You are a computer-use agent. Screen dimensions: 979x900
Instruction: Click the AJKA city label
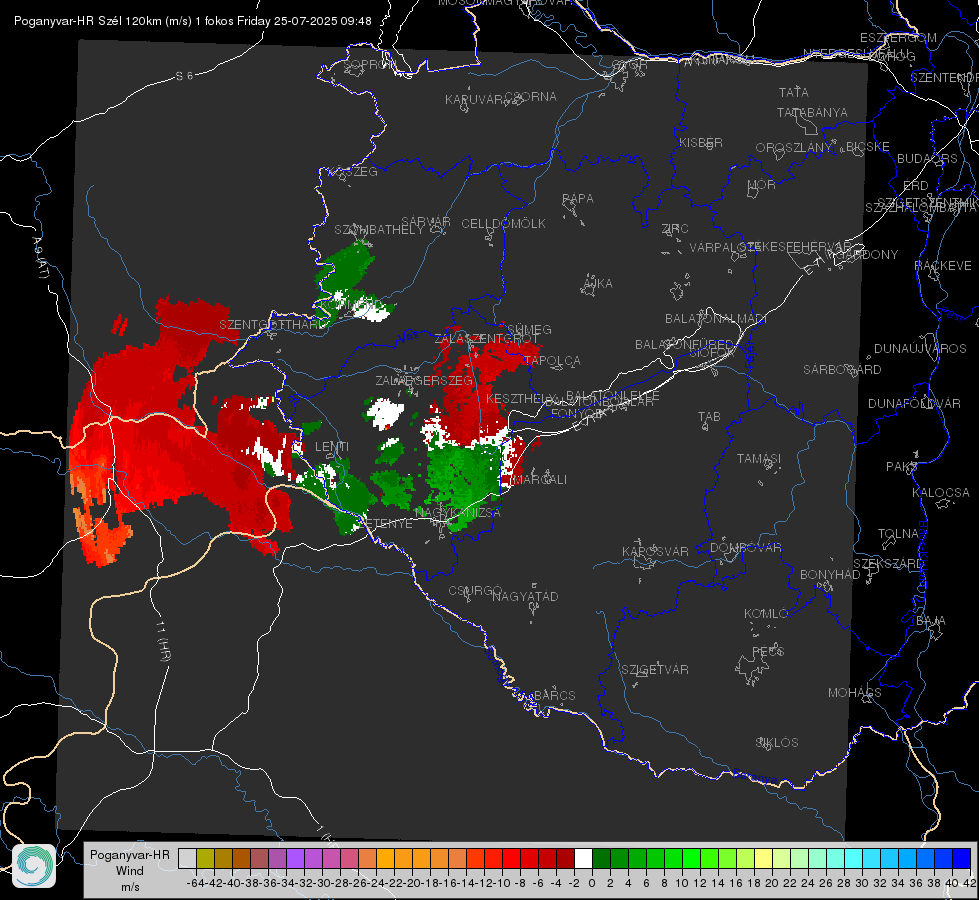(598, 283)
